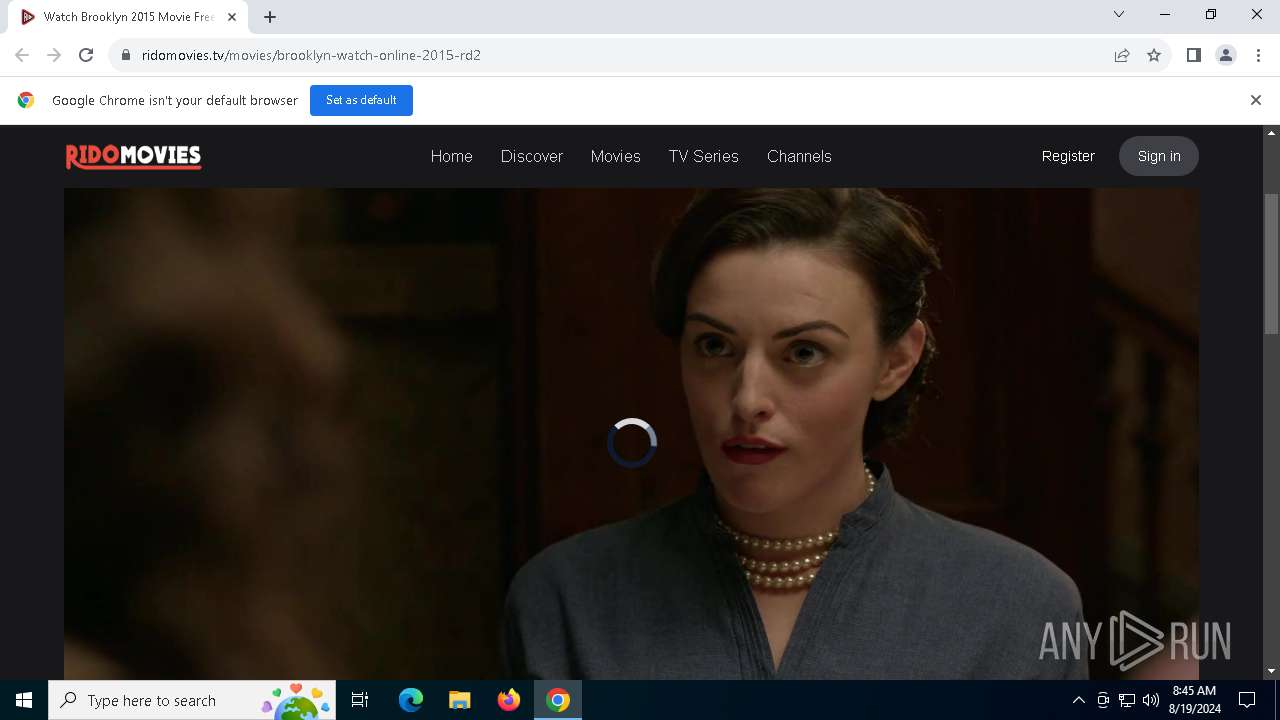1280x720 pixels.
Task: Reload the current page
Action: point(86,55)
